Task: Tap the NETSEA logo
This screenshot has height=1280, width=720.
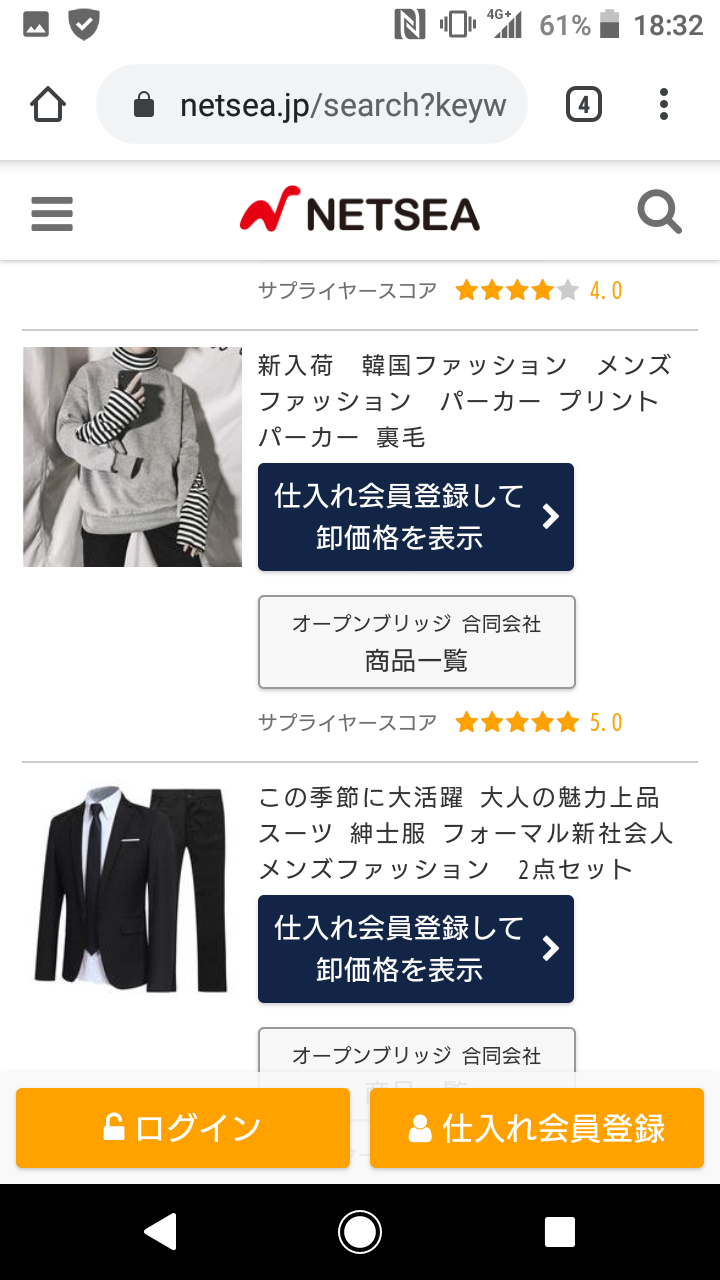Action: tap(360, 211)
